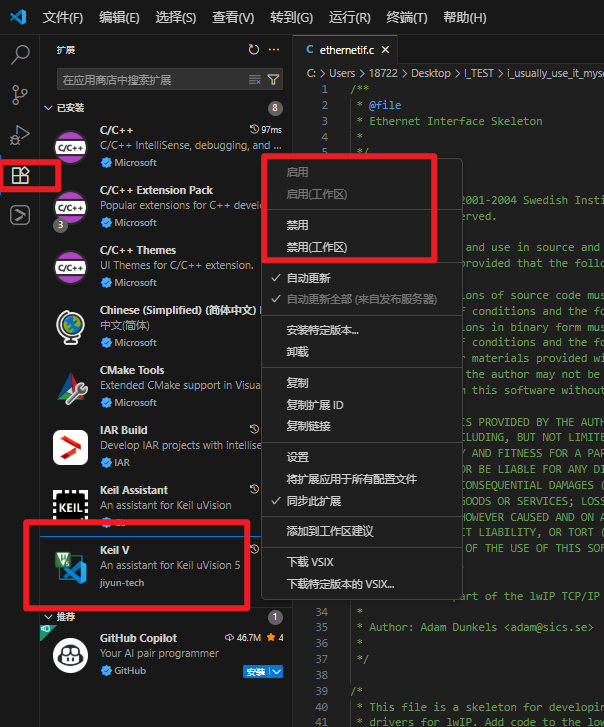
Task: Open the 帮助(H) menu
Action: (464, 18)
